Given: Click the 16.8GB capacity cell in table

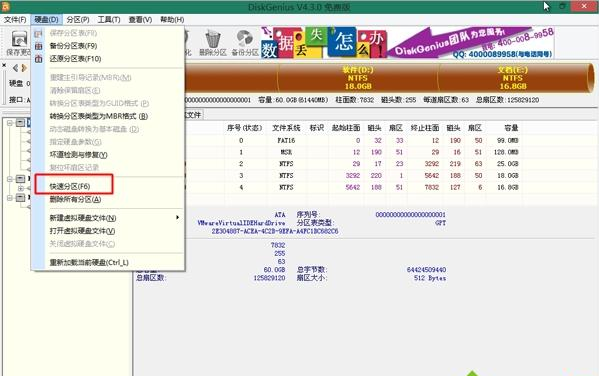Looking at the screenshot, I should 508,187.
